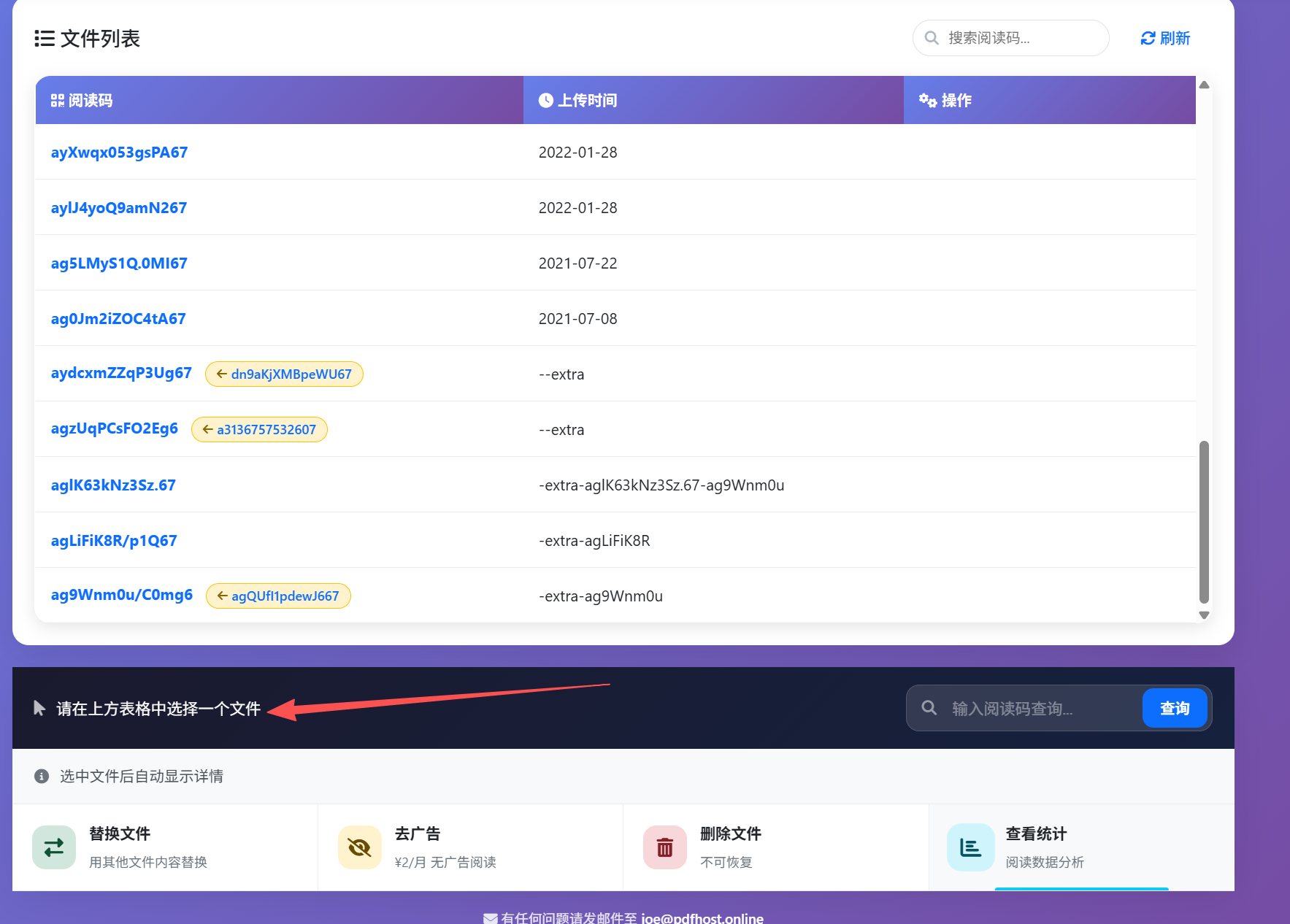Click the clock icon in 上传时间 header
1290x924 pixels.
pyautogui.click(x=545, y=100)
